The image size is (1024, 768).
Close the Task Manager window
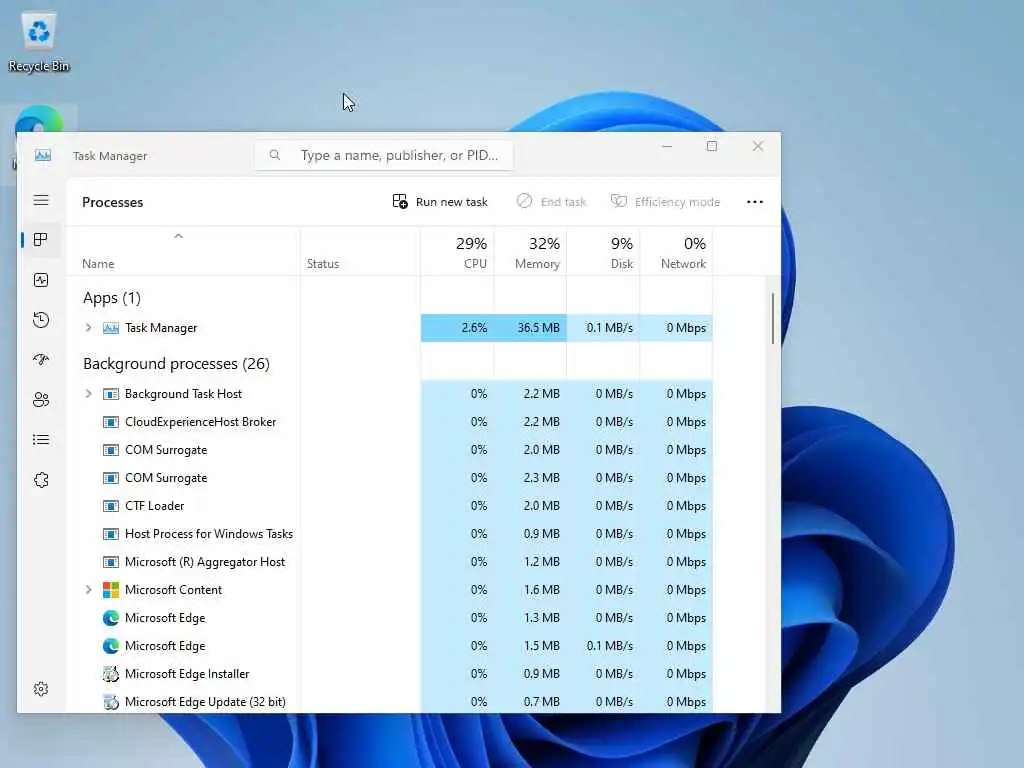pos(758,146)
